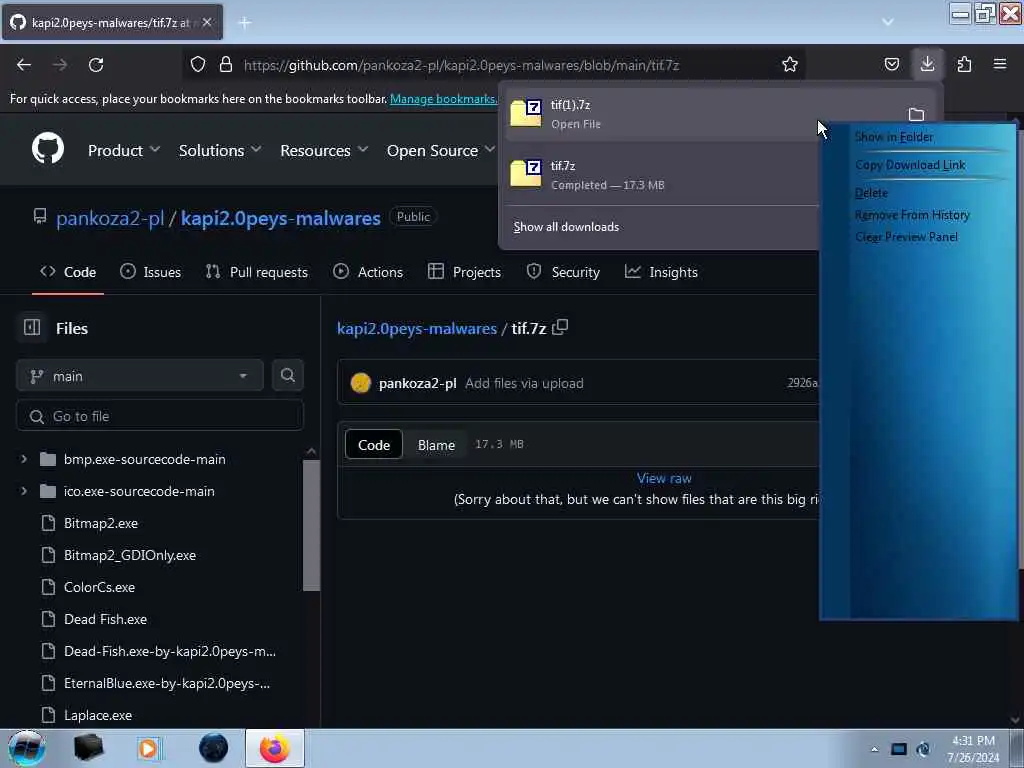The height and width of the screenshot is (768, 1024).
Task: Launch the media player taskbar icon
Action: coord(150,748)
